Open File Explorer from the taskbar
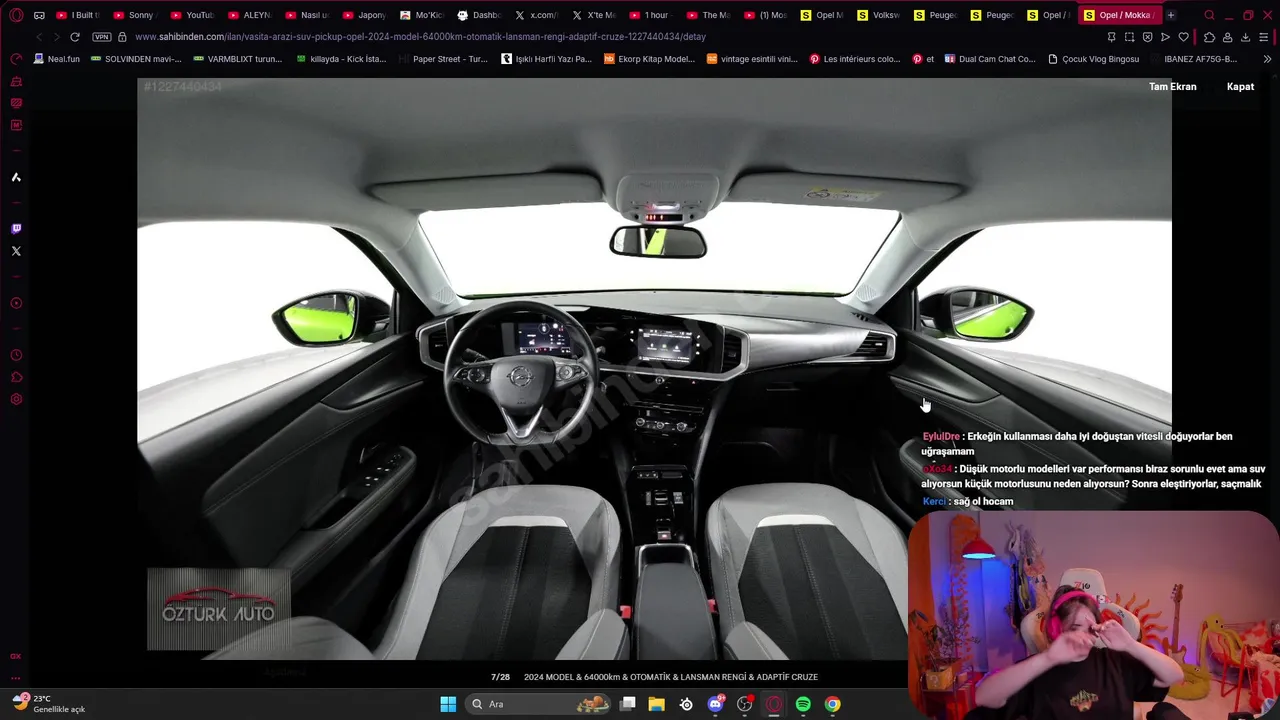 657,704
